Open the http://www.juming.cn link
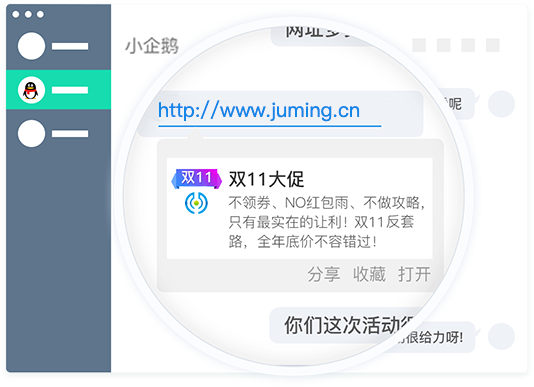Screen dimensions: 534x387 click(x=259, y=111)
